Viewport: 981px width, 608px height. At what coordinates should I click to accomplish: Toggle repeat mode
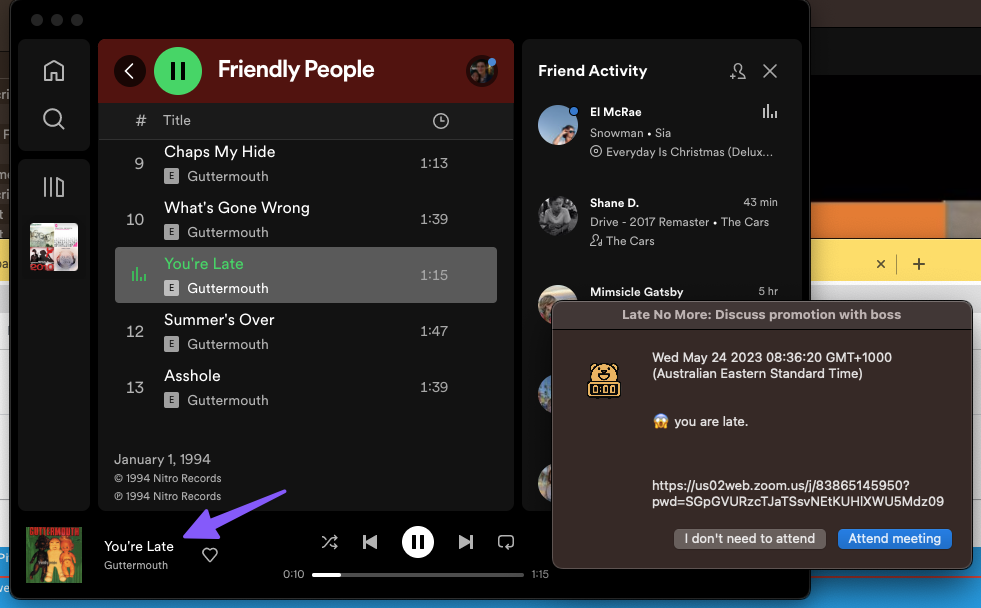[506, 542]
